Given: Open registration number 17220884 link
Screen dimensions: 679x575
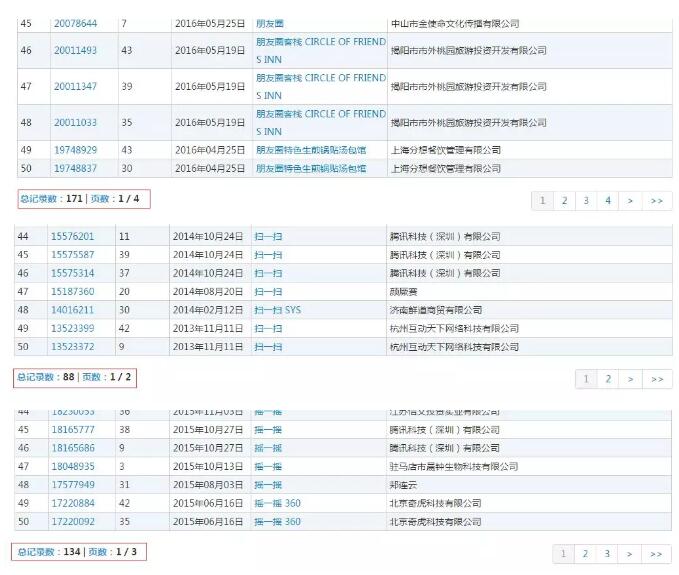Looking at the screenshot, I should coord(73,503).
